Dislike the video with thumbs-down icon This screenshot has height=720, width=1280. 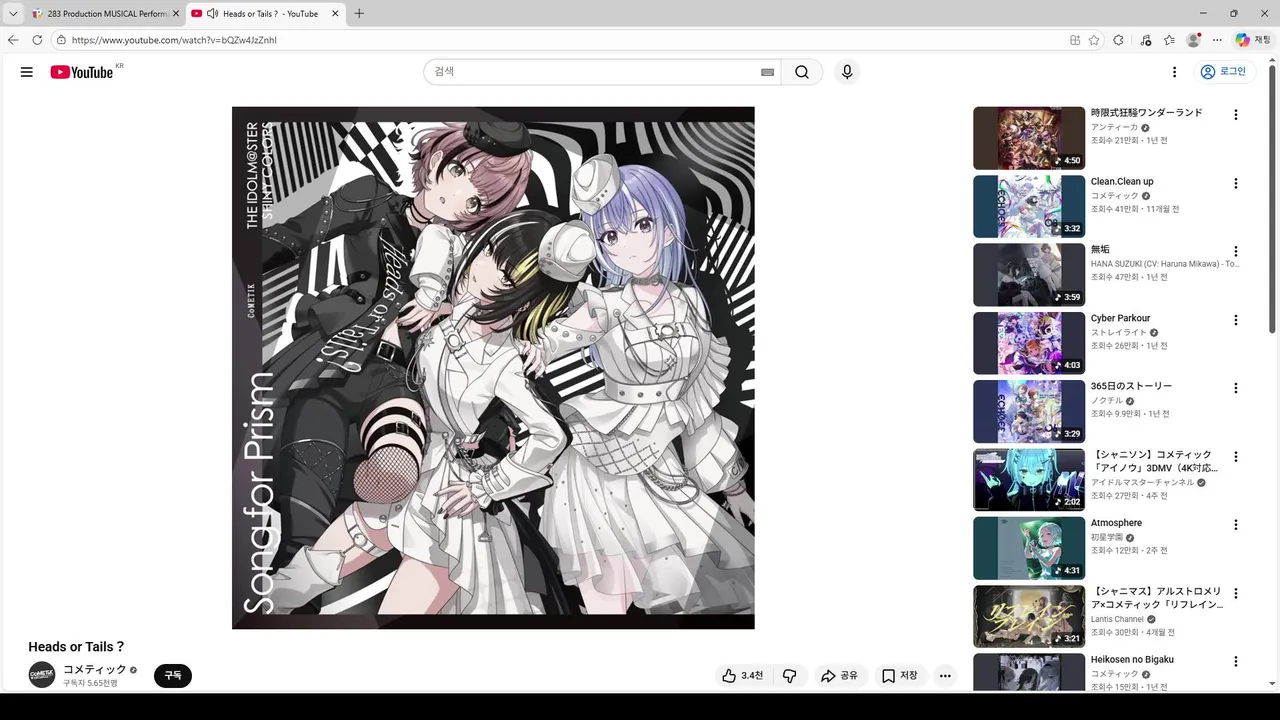click(789, 676)
